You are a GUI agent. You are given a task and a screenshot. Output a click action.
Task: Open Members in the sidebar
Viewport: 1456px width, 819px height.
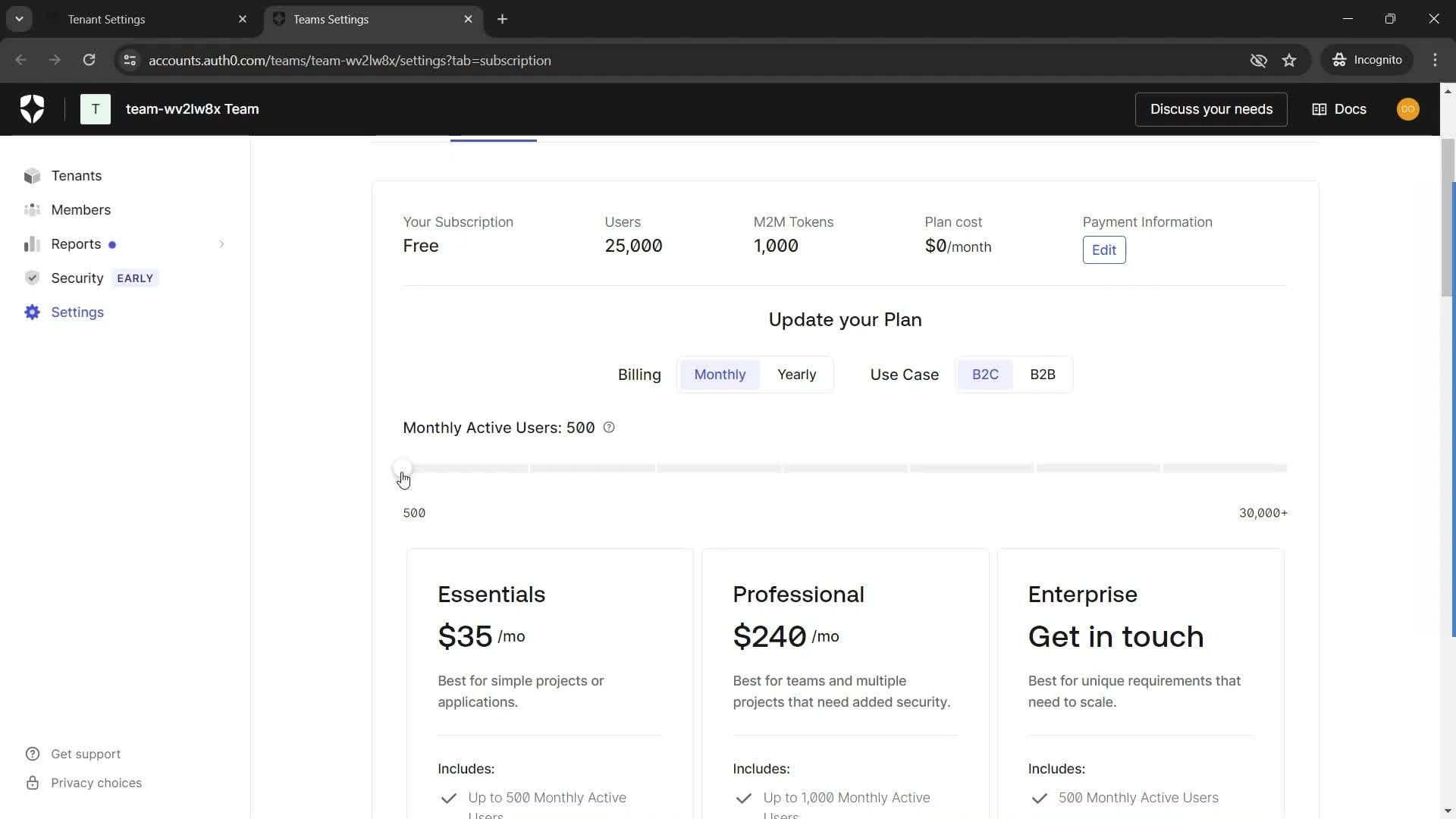tap(81, 210)
